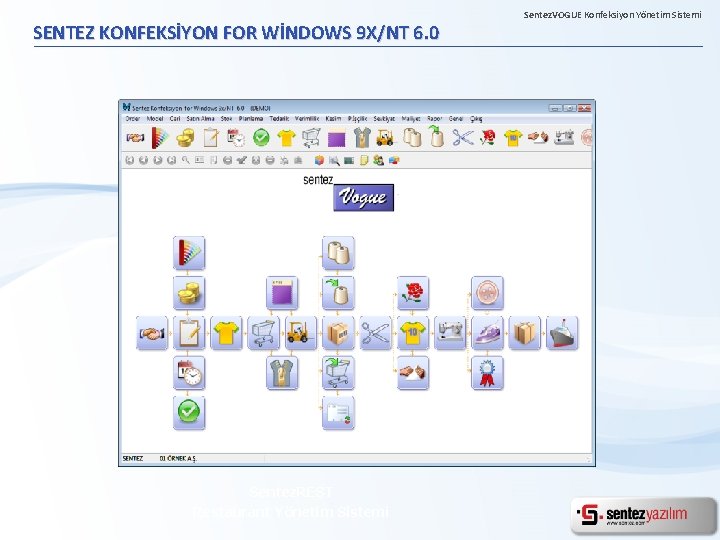Click the forklift step in the workflow diagram
The image size is (720, 540).
(x=301, y=333)
